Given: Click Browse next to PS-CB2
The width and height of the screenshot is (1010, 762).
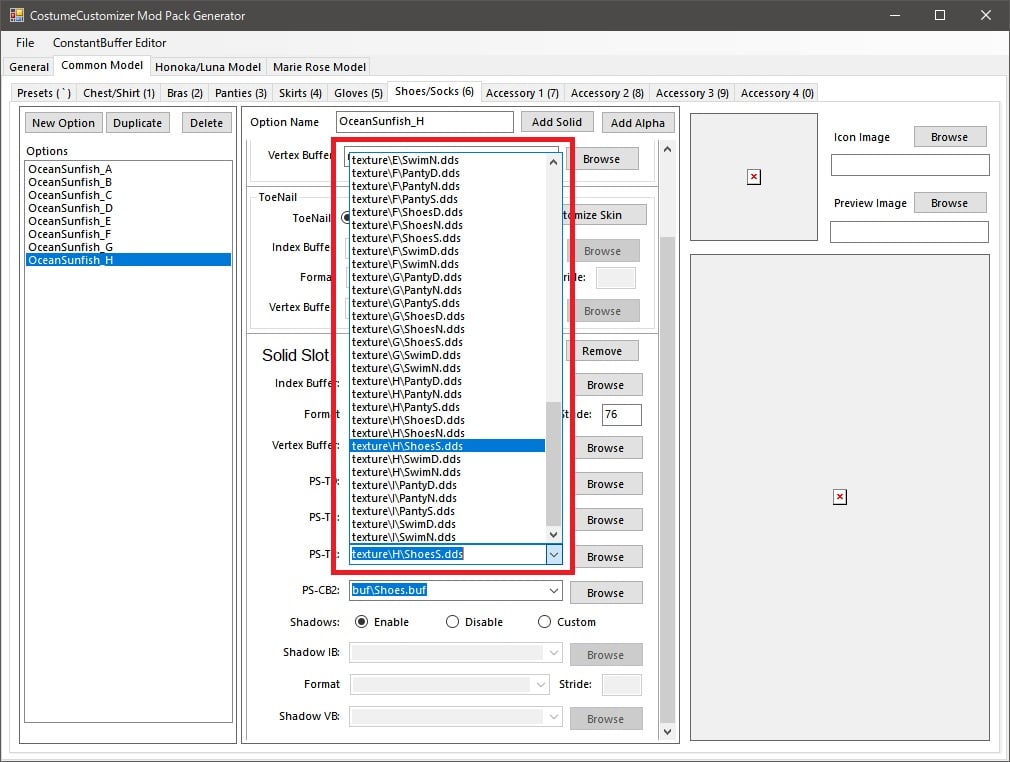Looking at the screenshot, I should click(x=605, y=593).
